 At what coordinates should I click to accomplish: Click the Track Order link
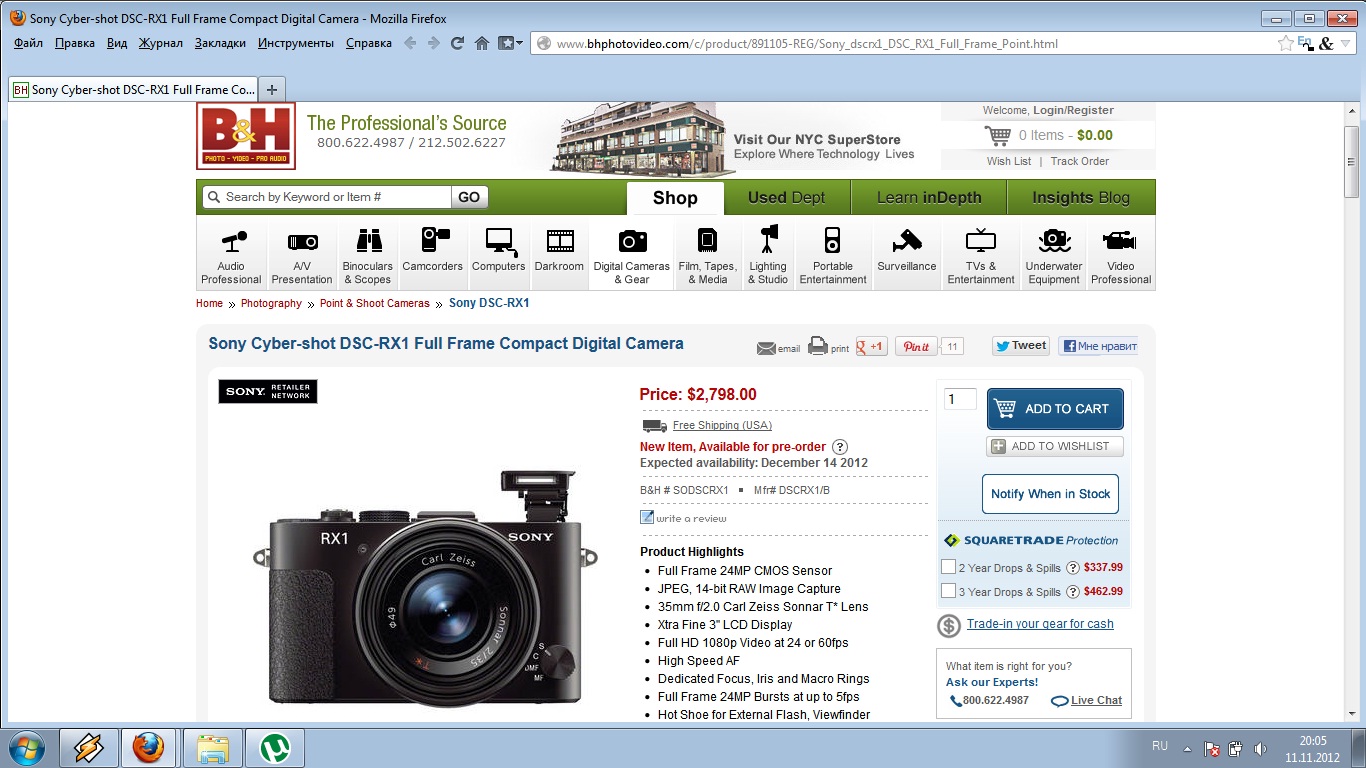pyautogui.click(x=1080, y=161)
